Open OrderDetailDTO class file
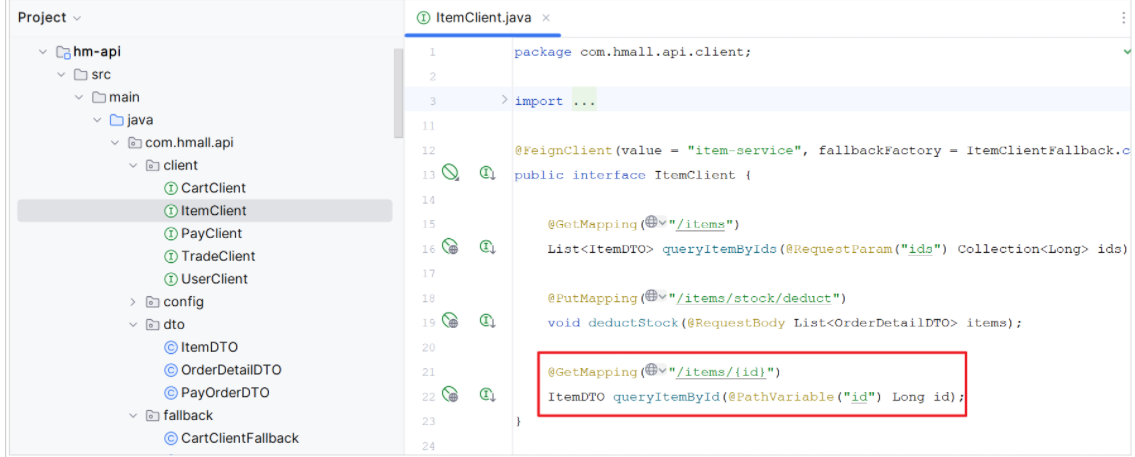The height and width of the screenshot is (457, 1135). pos(231,370)
